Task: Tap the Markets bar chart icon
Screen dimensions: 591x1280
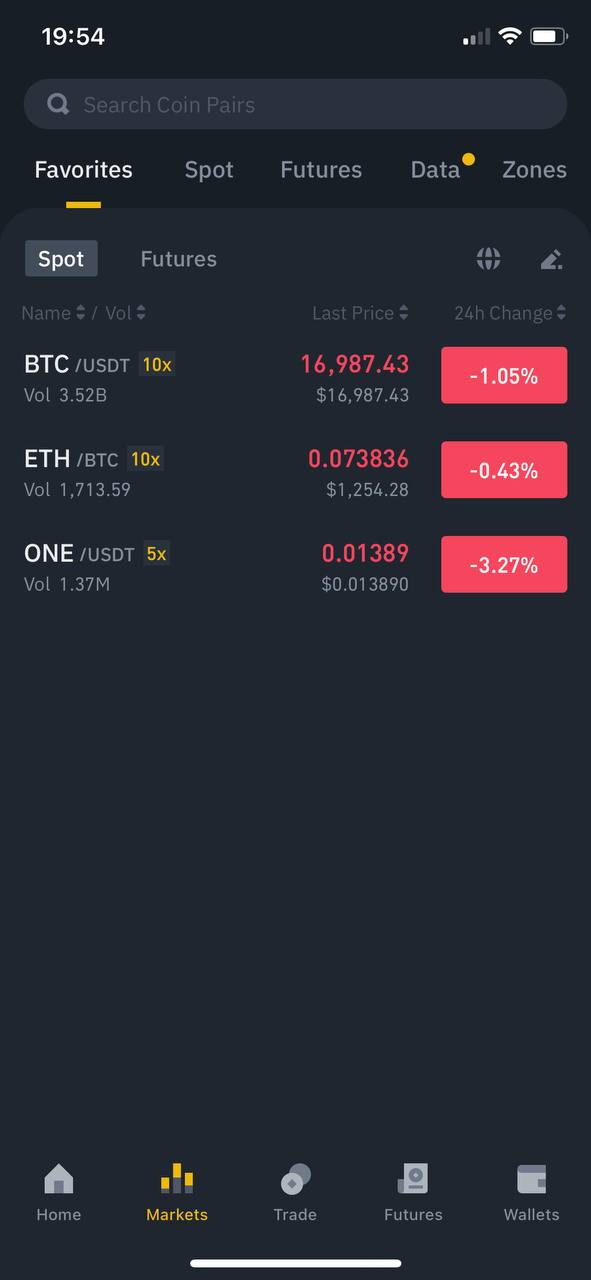Action: click(x=177, y=1179)
